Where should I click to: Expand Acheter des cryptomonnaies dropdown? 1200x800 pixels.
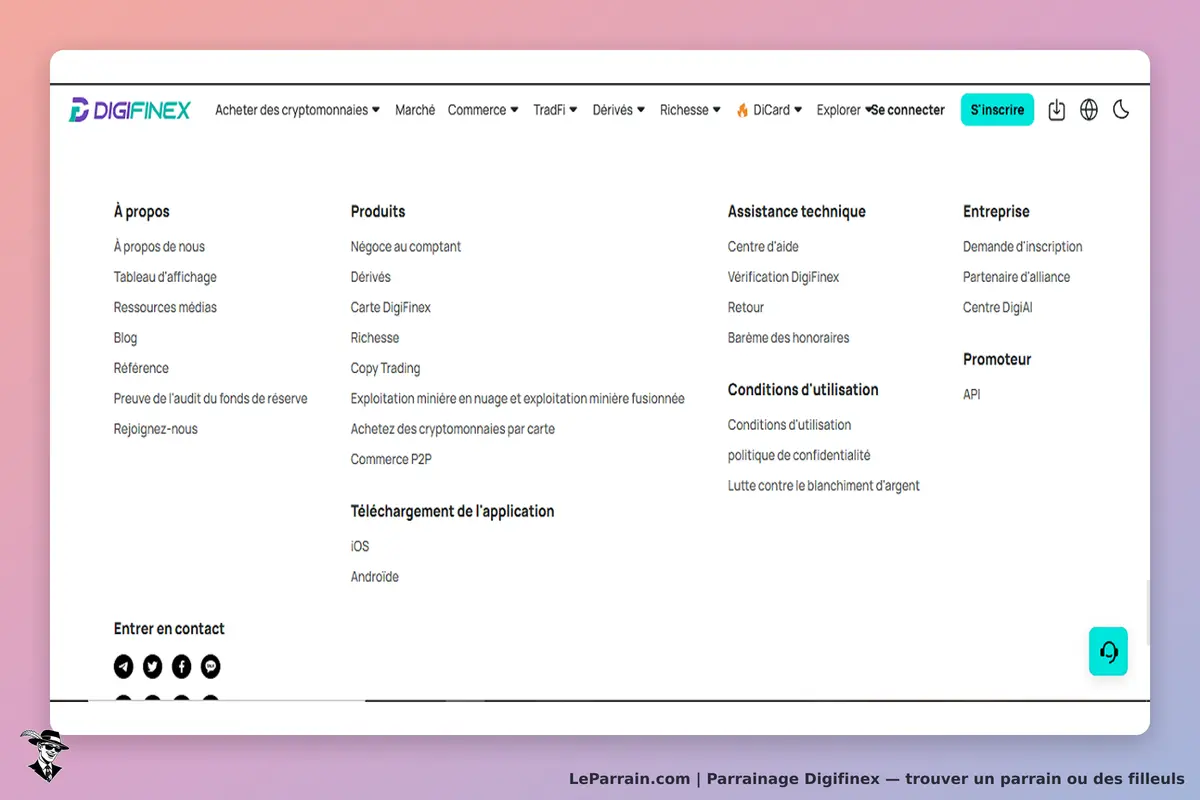click(297, 110)
